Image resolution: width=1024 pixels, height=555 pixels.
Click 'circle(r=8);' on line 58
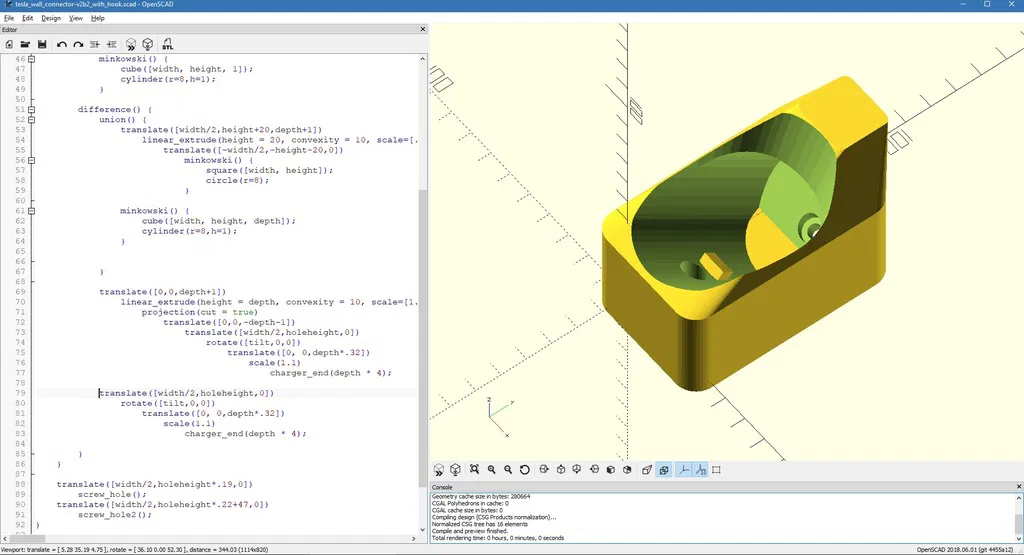pos(238,180)
